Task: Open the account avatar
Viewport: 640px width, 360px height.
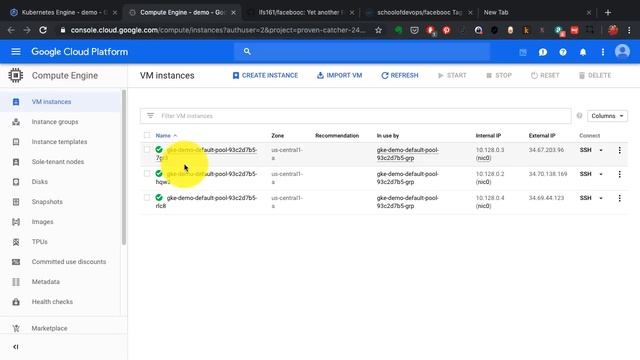Action: click(x=622, y=51)
